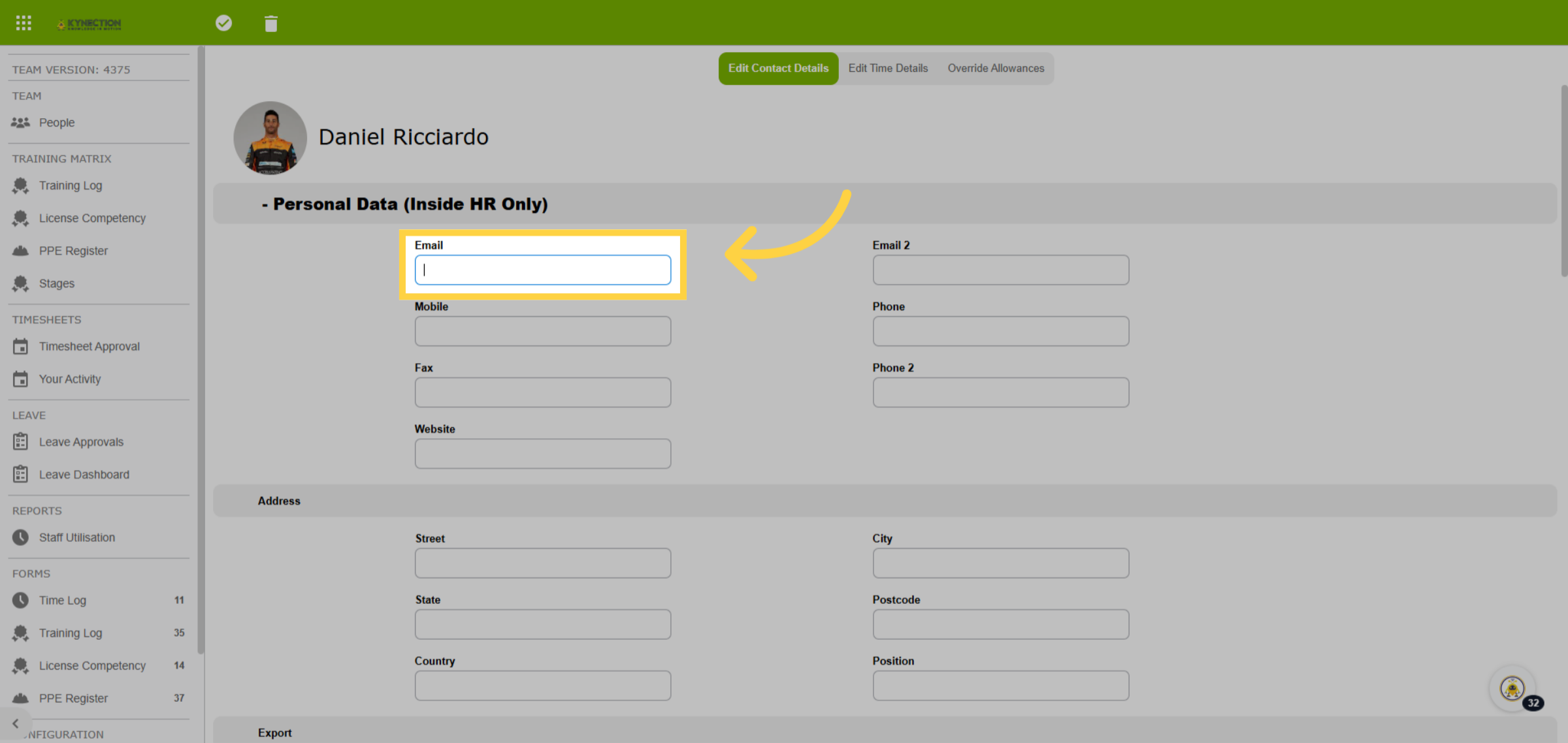Select the Edit Contact Details tab

coord(778,69)
